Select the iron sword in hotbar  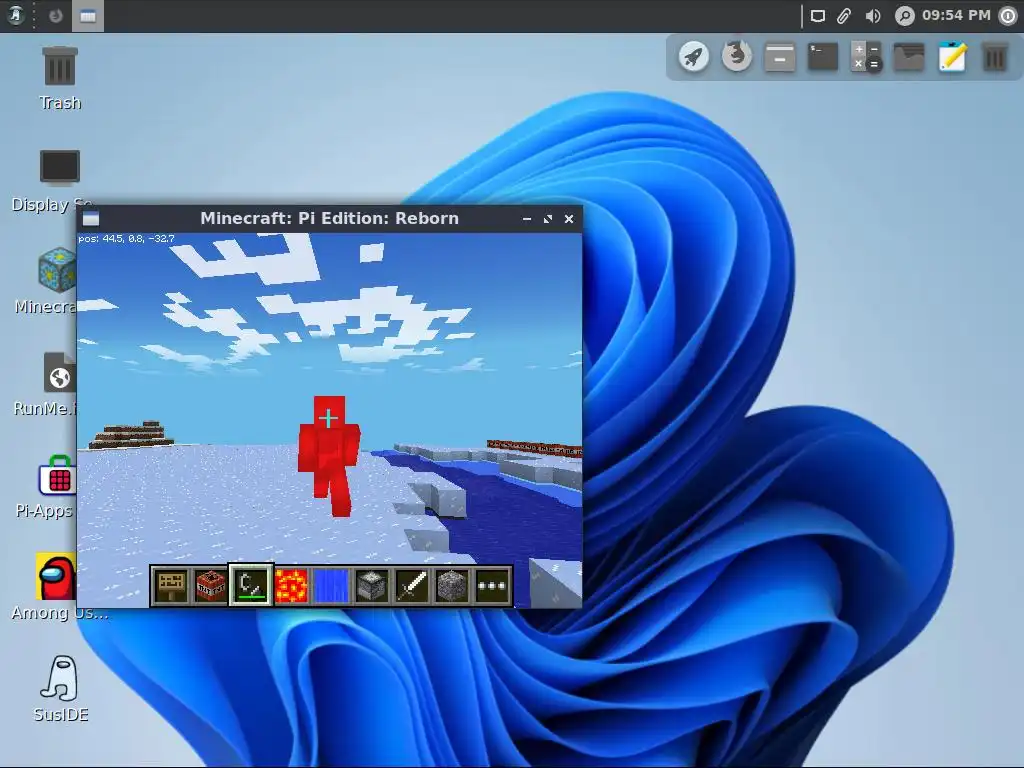pyautogui.click(x=412, y=585)
